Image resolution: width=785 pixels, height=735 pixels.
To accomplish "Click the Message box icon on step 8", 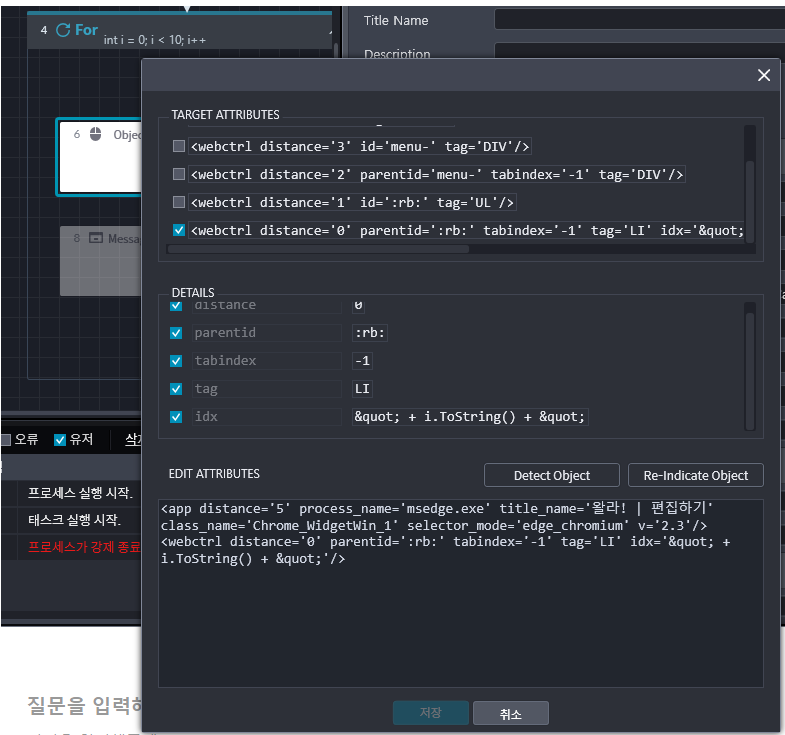I will [x=96, y=238].
